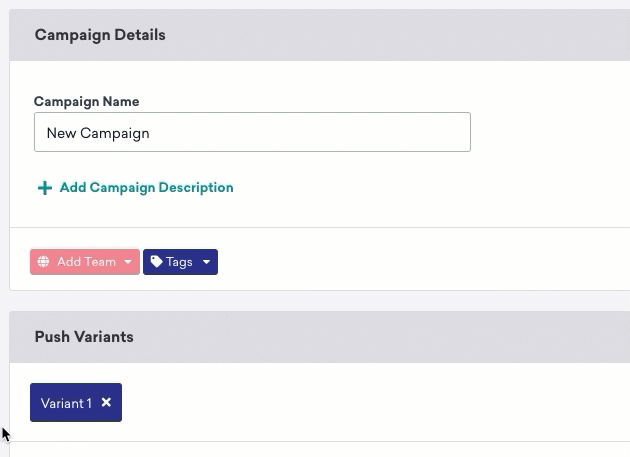Click the gray Campaign Details header bar
This screenshot has width=630, height=457.
coord(319,35)
